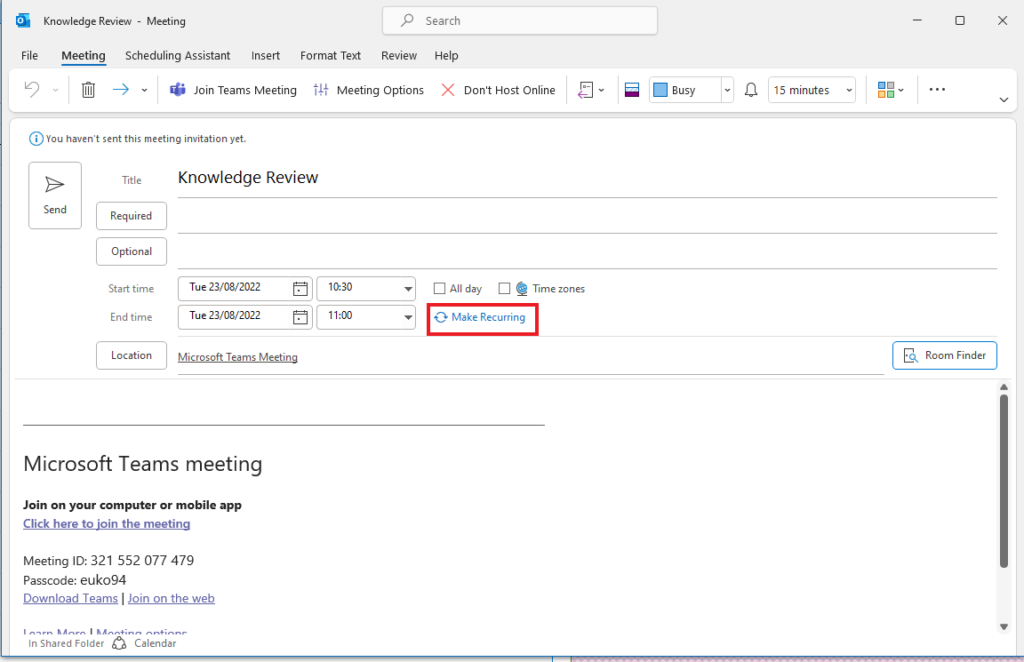Open the File menu
The image size is (1024, 662).
click(x=29, y=55)
